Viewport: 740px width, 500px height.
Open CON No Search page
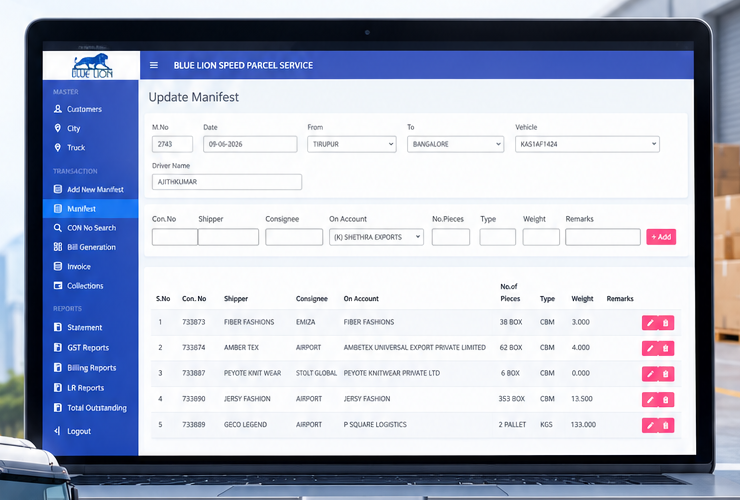(92, 228)
